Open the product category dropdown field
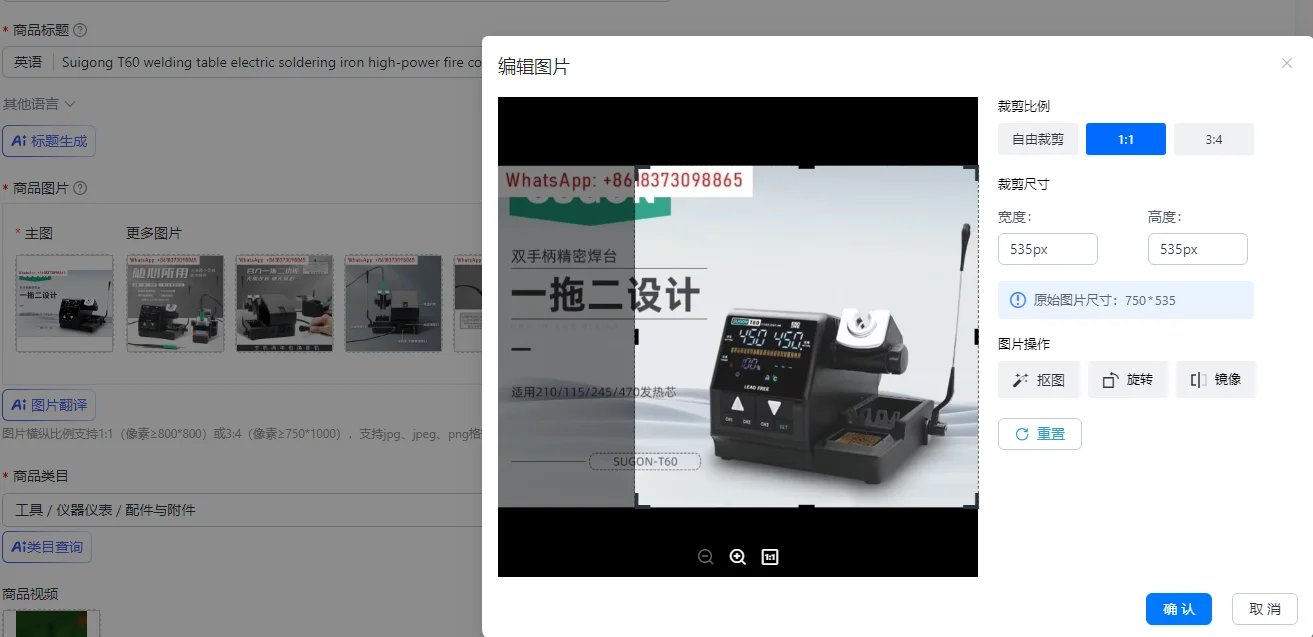This screenshot has width=1313, height=637. 242,510
